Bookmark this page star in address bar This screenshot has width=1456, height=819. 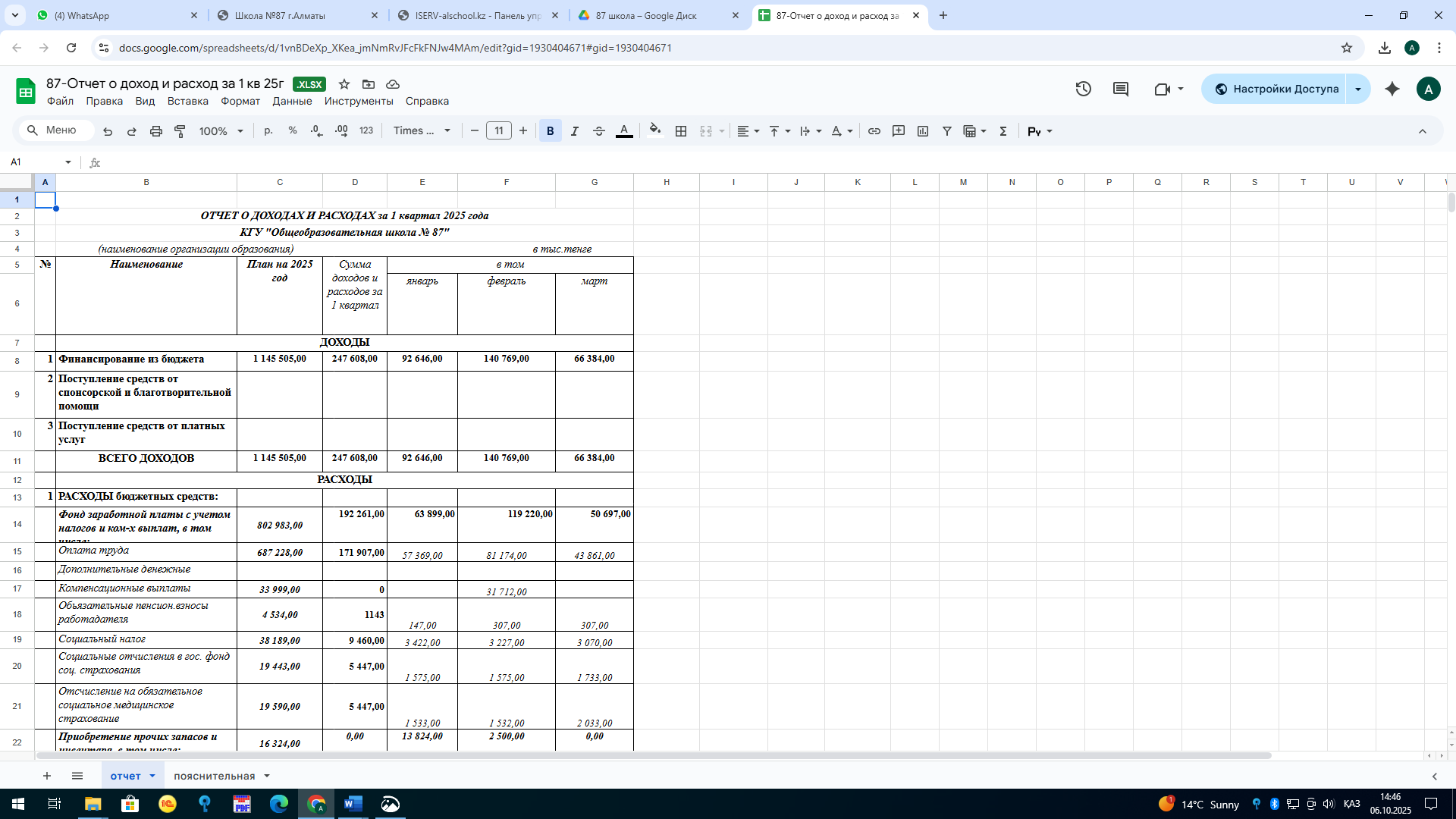click(x=1347, y=48)
